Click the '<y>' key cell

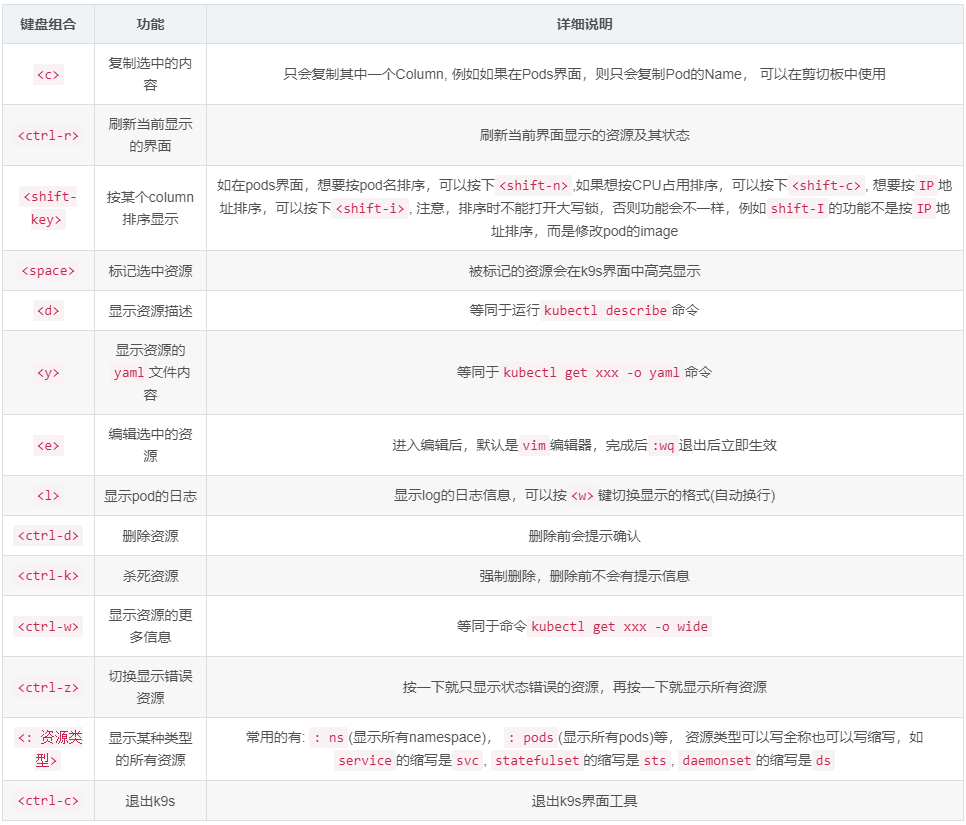(48, 373)
